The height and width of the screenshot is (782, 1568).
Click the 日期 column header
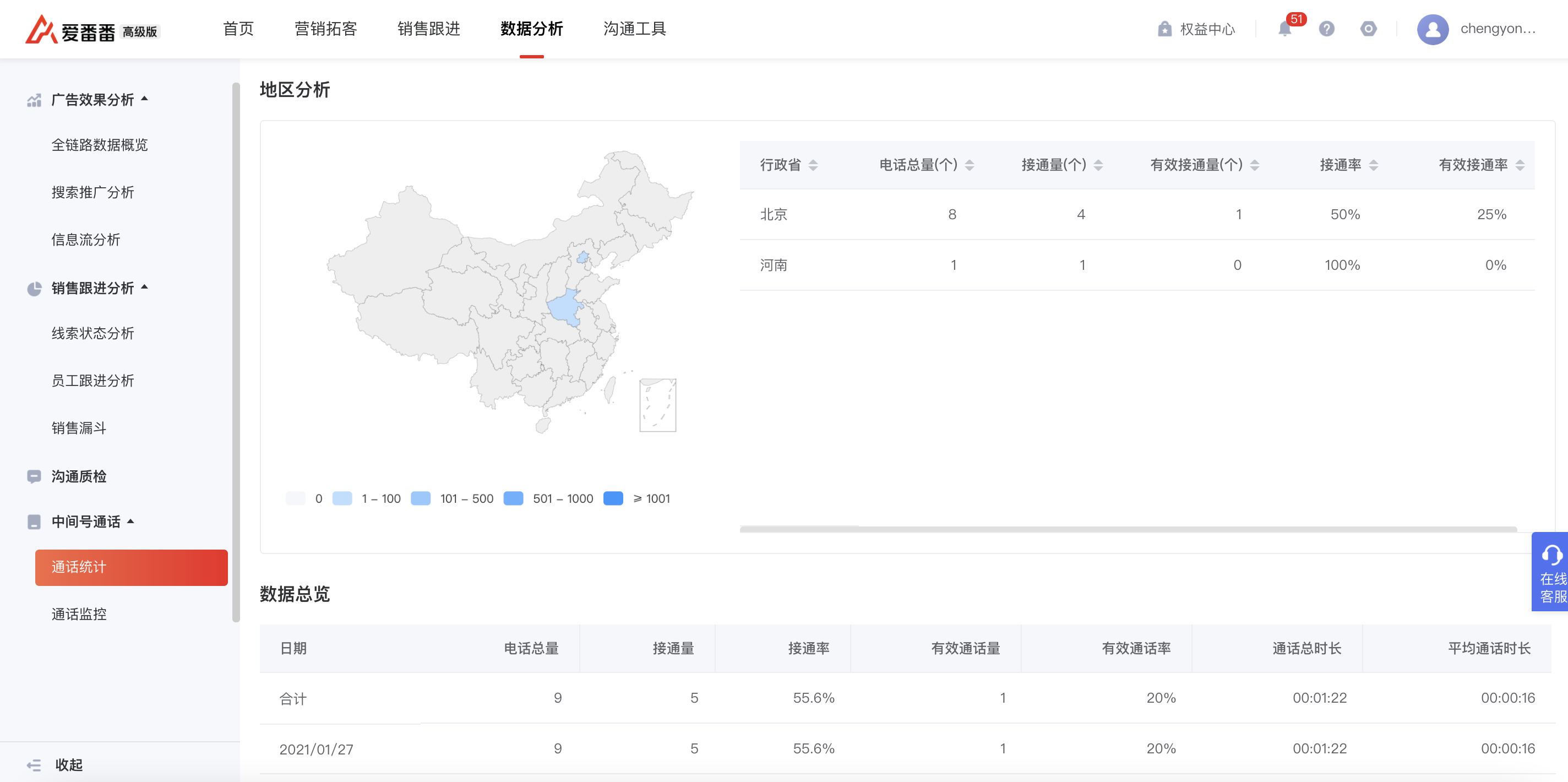293,648
